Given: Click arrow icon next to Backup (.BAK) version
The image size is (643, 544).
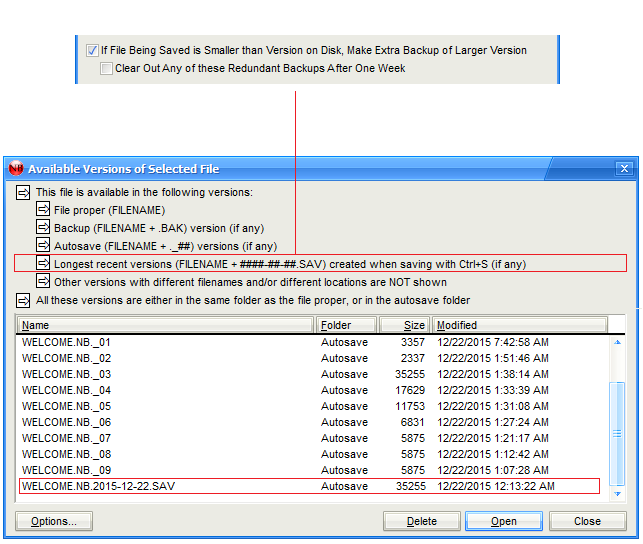Looking at the screenshot, I should pyautogui.click(x=43, y=228).
